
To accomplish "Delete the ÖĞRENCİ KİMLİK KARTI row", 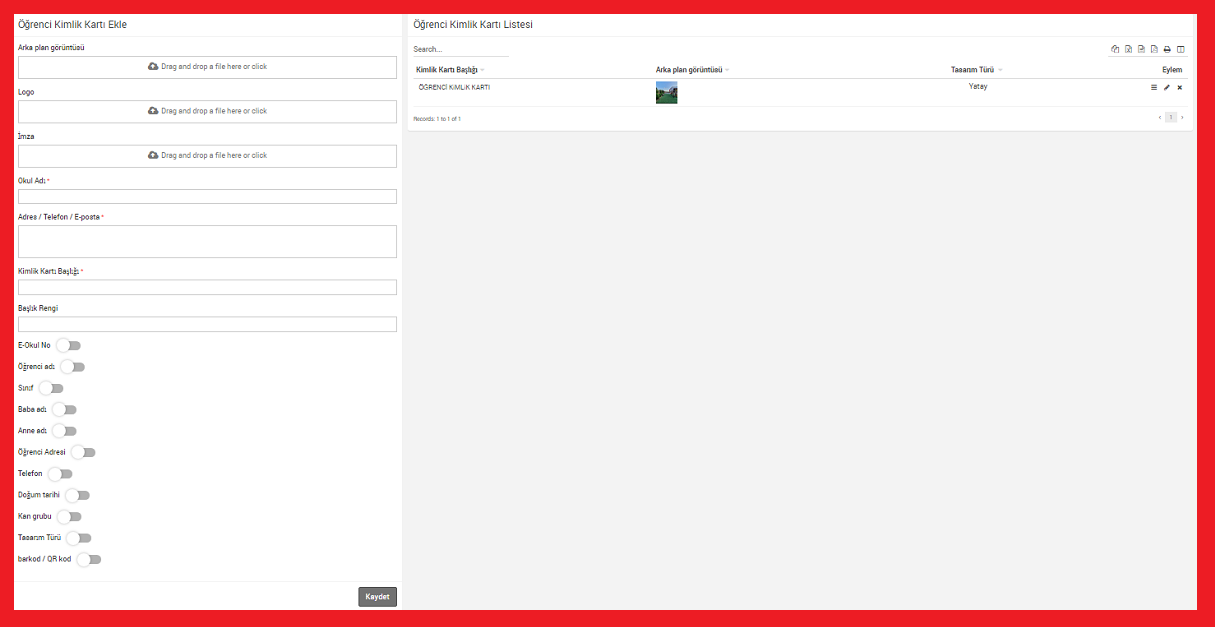I will click(1179, 88).
